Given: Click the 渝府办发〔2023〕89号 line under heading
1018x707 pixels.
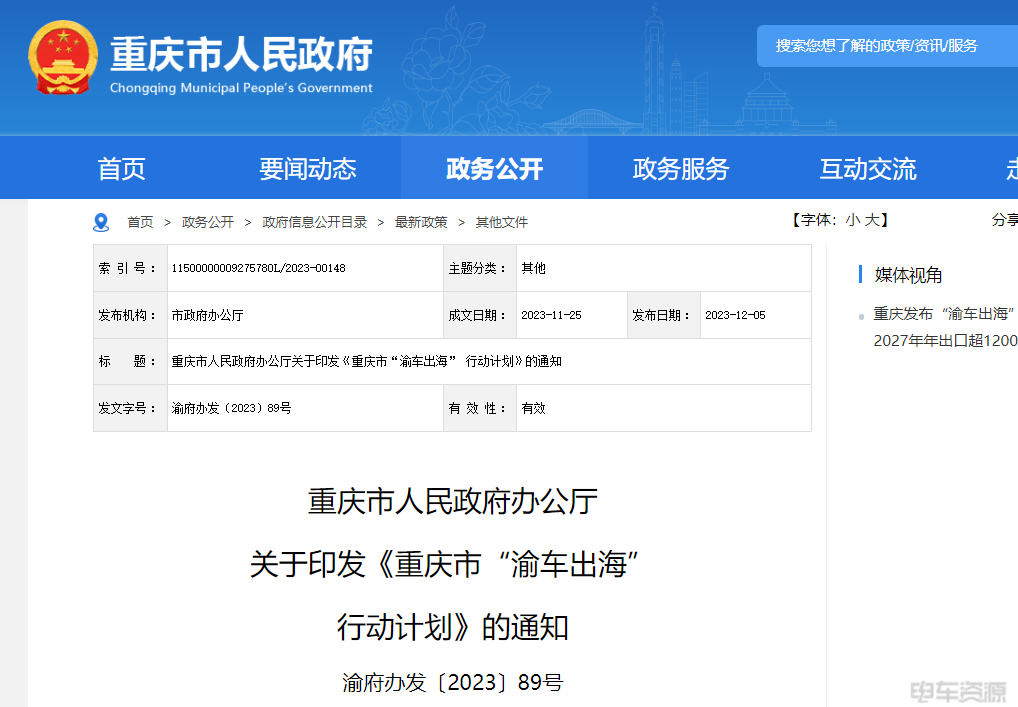Looking at the screenshot, I should click(x=453, y=682).
